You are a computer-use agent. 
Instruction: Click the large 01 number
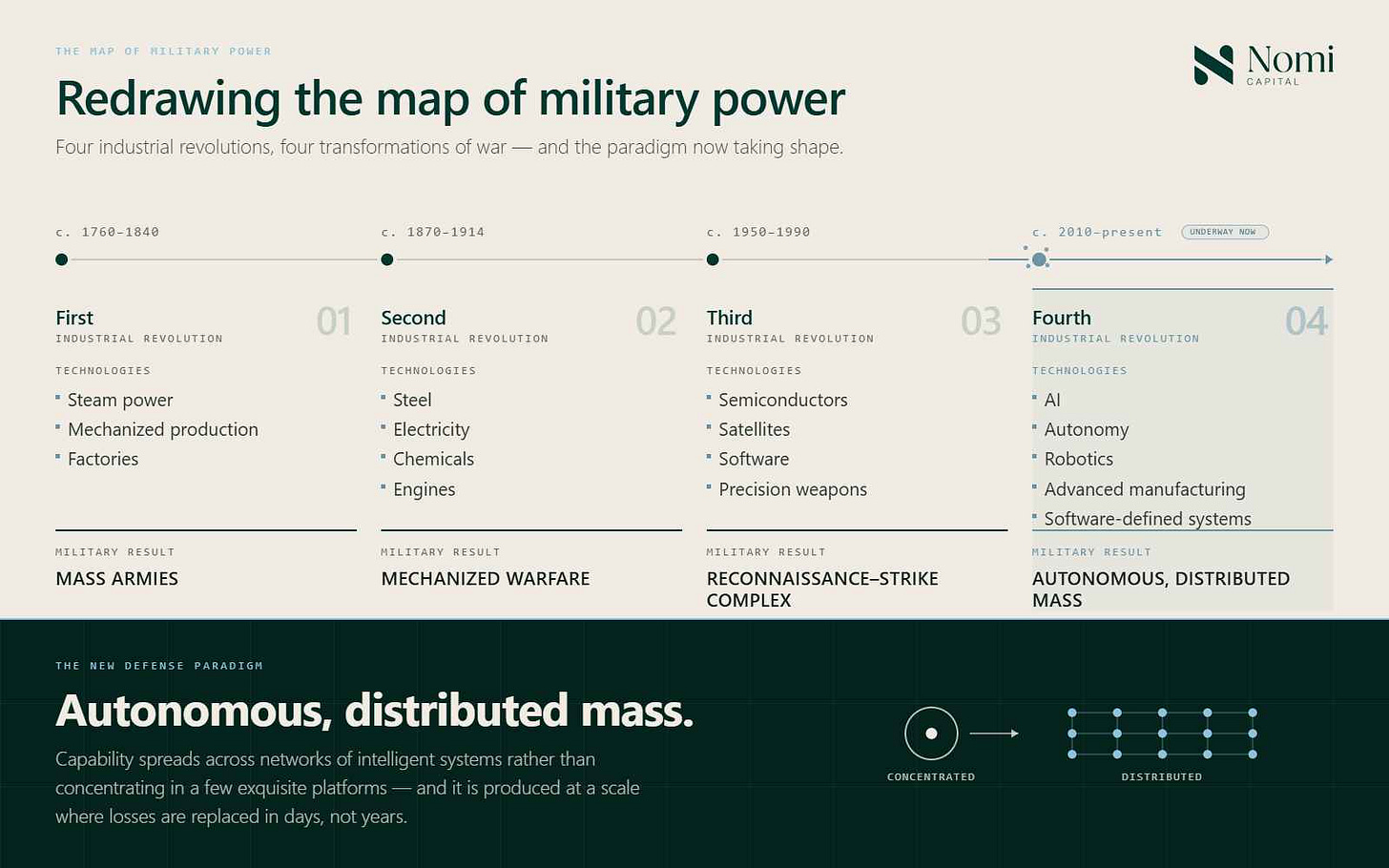334,321
